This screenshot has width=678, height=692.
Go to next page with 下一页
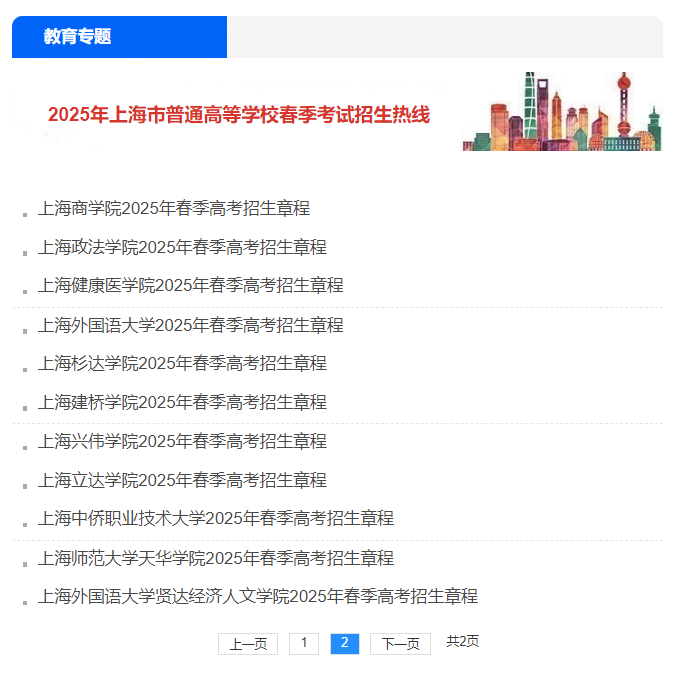[400, 644]
